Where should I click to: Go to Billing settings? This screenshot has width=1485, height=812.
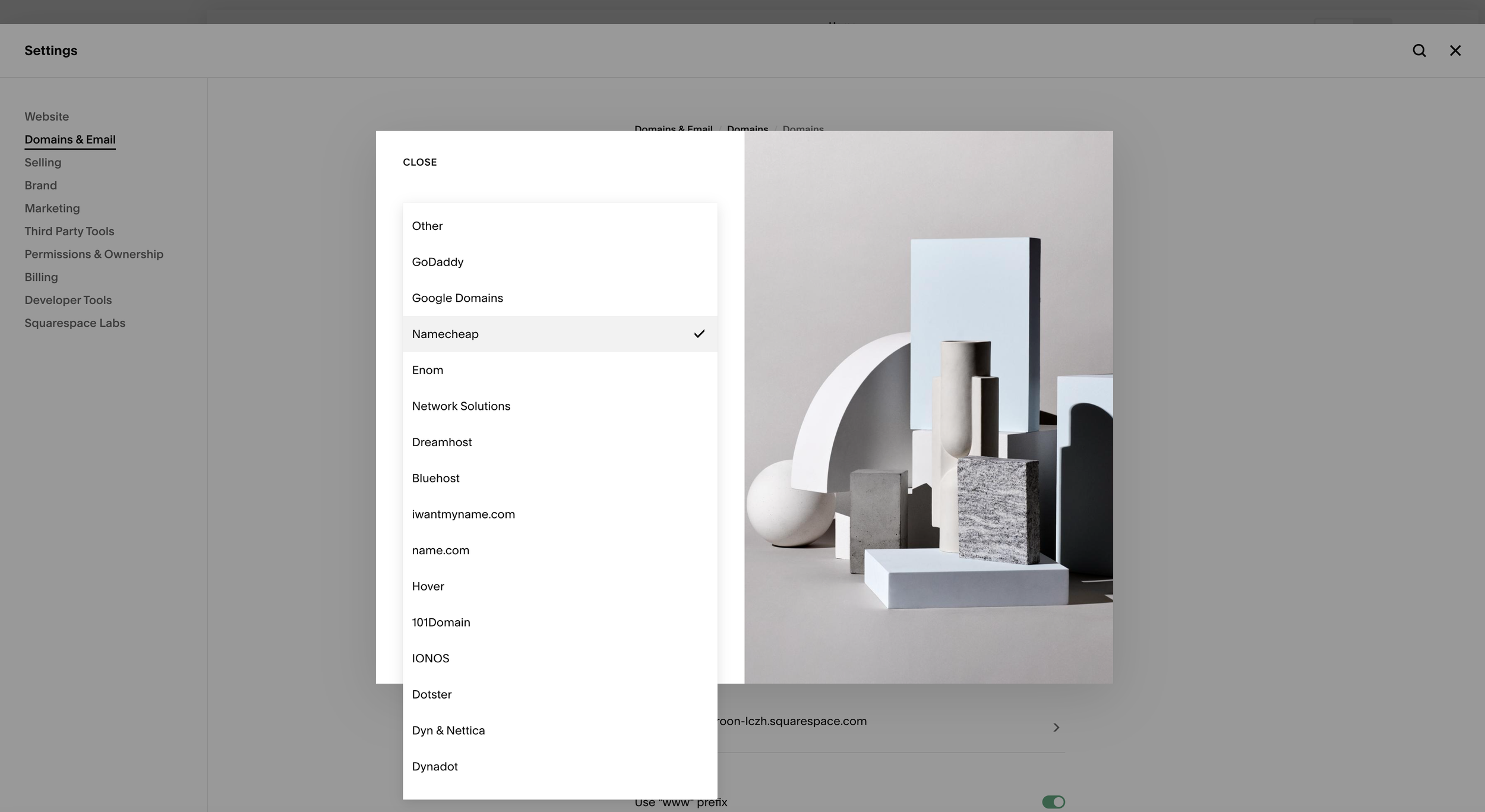41,277
